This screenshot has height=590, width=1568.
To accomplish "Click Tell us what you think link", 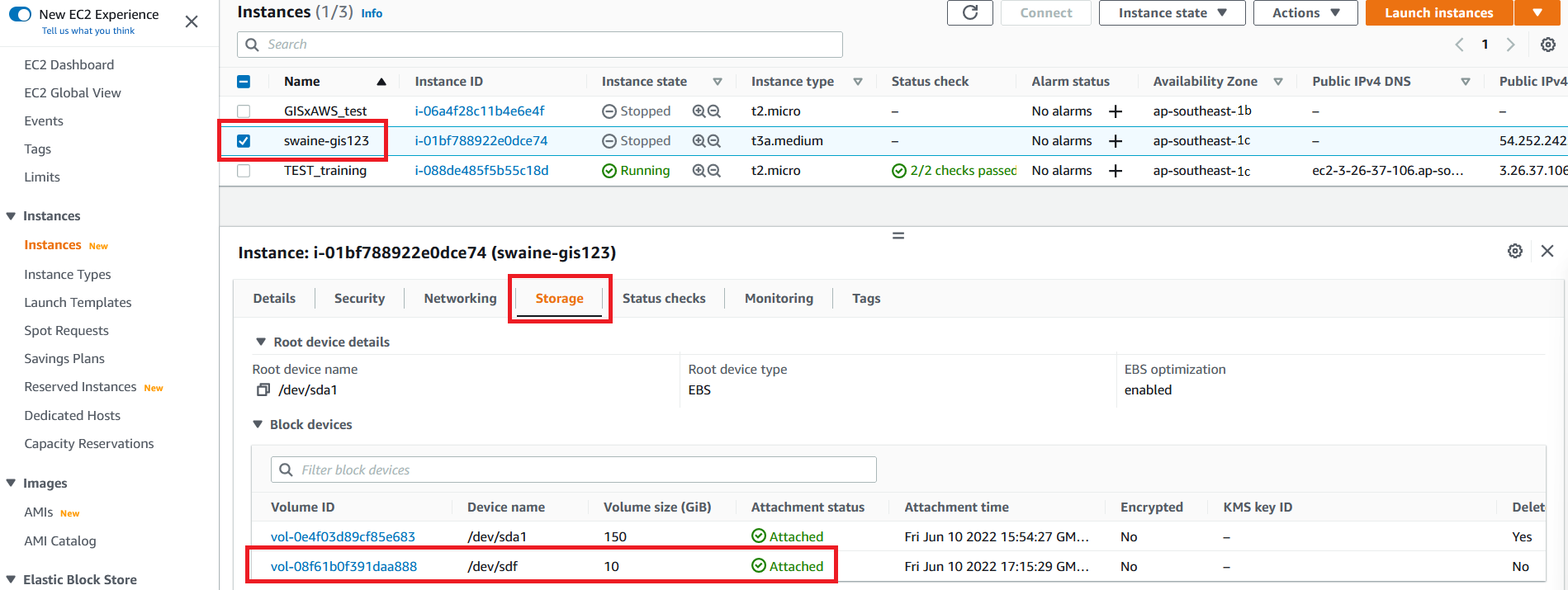I will pyautogui.click(x=88, y=31).
